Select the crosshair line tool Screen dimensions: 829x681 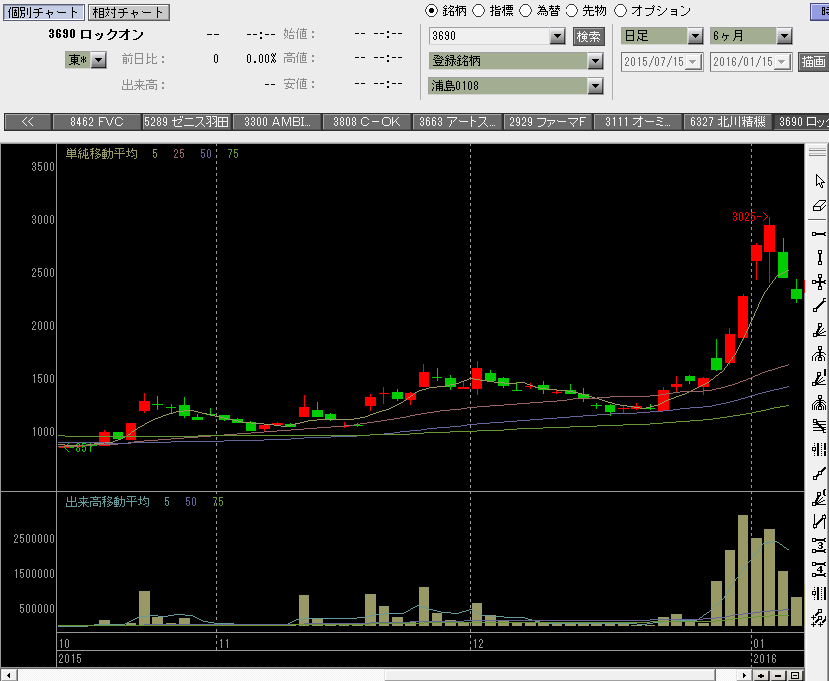tap(819, 282)
